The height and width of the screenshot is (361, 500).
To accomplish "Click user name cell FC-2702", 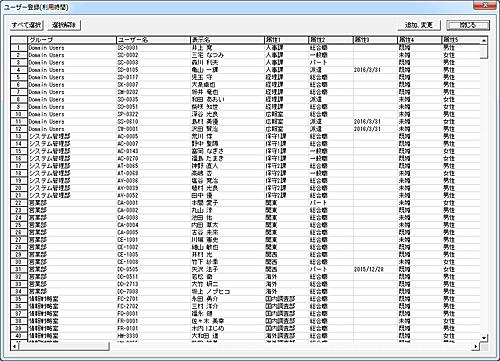I will [128, 306].
